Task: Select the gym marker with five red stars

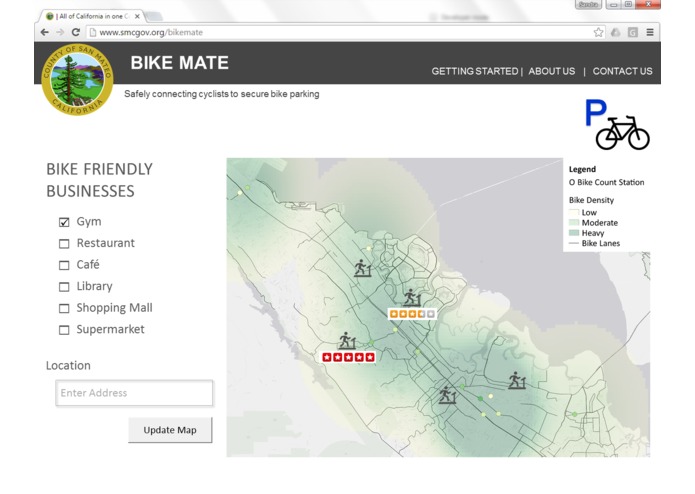Action: coord(347,341)
